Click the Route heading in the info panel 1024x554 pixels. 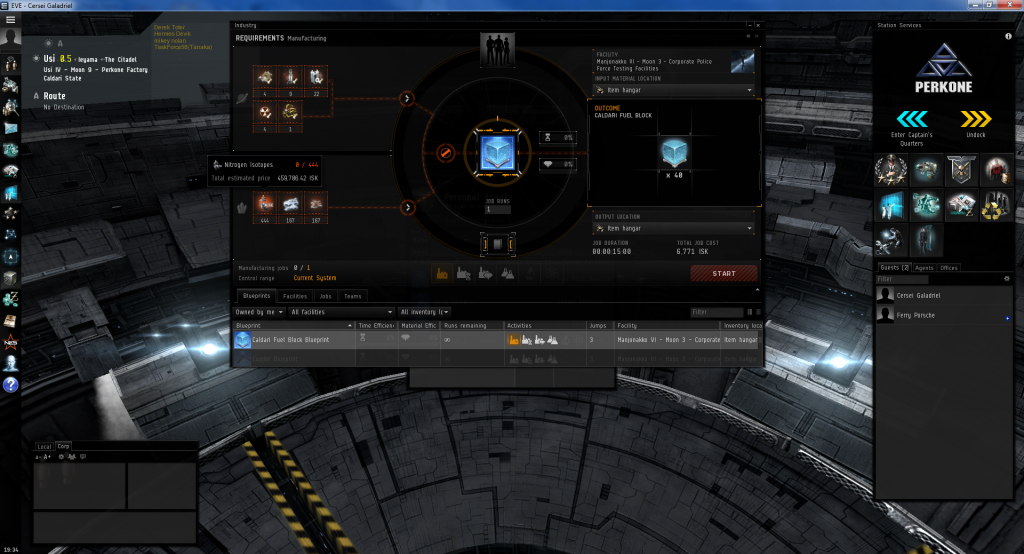coord(54,96)
